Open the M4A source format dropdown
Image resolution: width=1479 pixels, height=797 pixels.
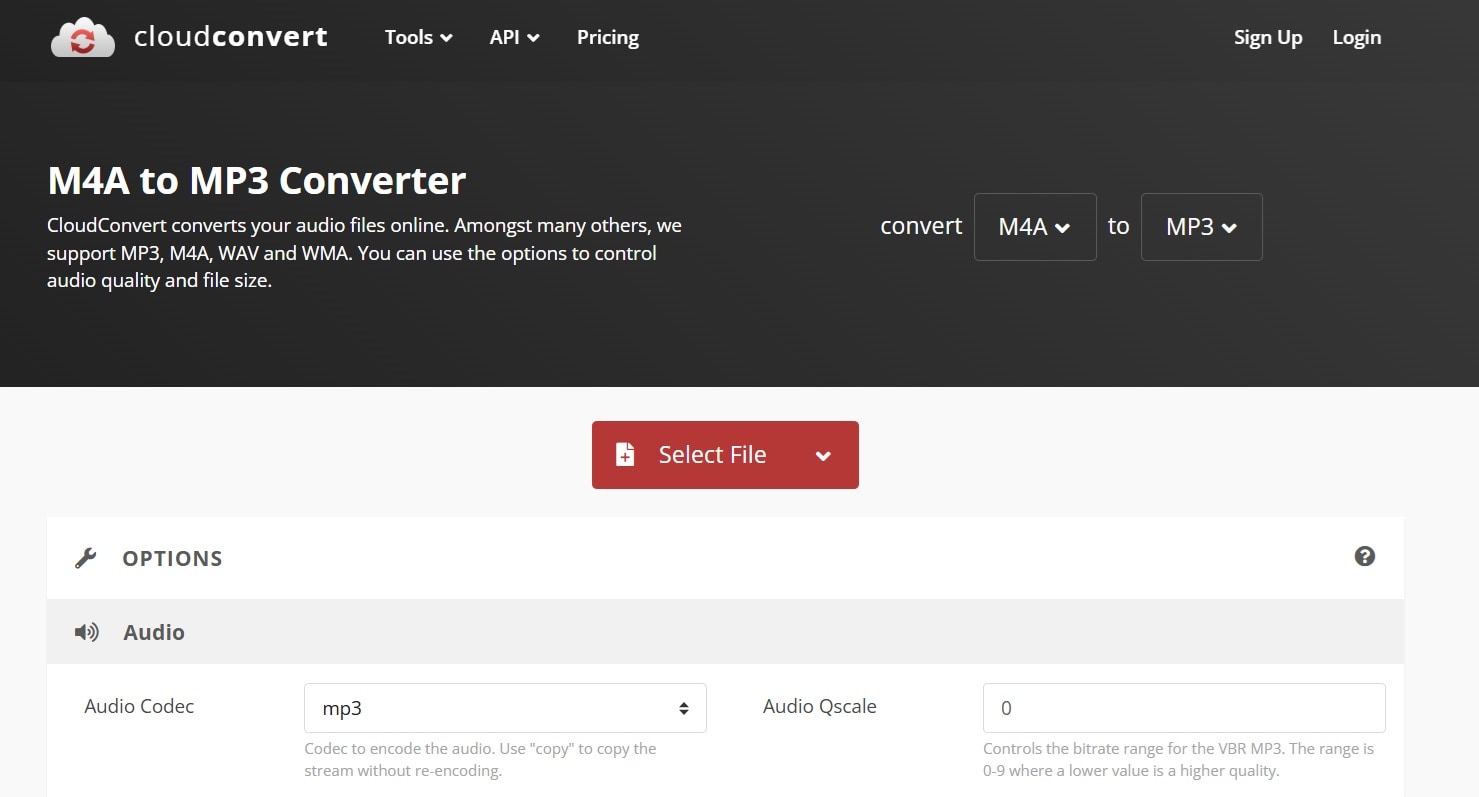pyautogui.click(x=1035, y=227)
